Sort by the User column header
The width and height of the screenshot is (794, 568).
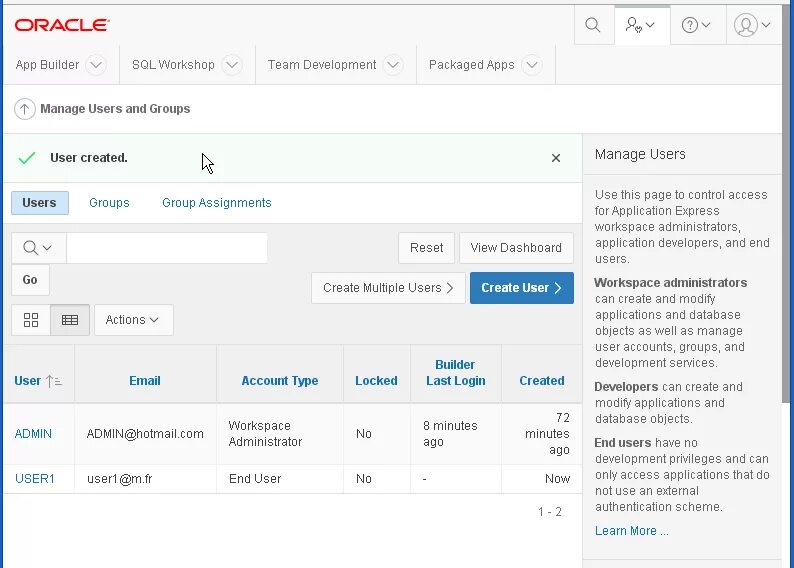tap(28, 381)
